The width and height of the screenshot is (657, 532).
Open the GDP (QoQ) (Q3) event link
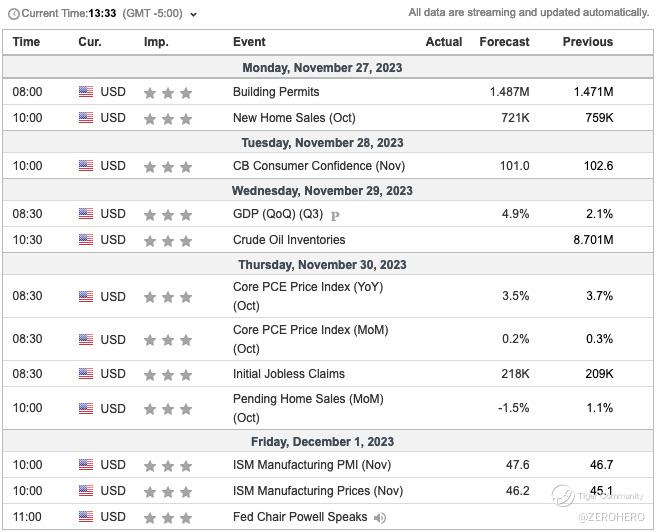tap(278, 214)
